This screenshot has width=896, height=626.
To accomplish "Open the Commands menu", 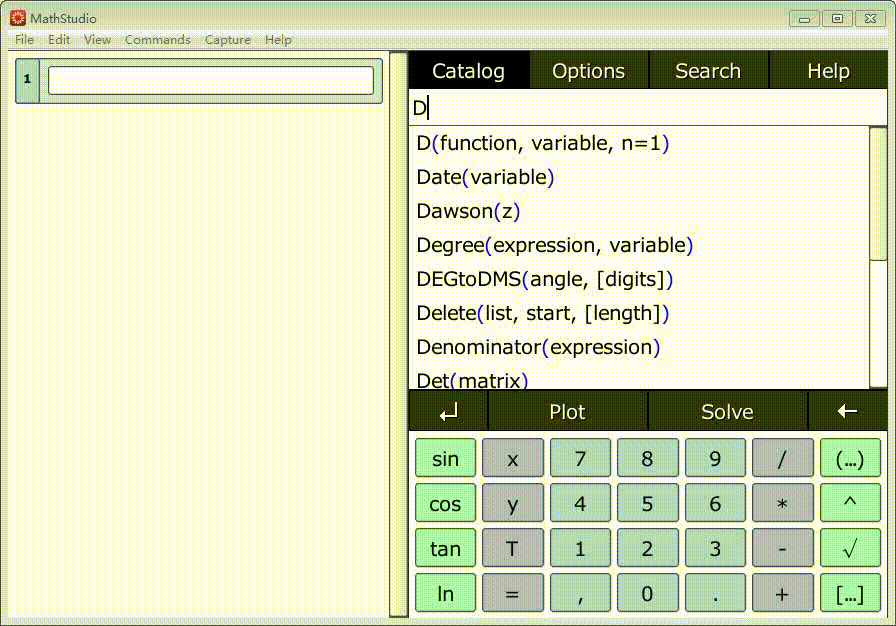I will (158, 39).
